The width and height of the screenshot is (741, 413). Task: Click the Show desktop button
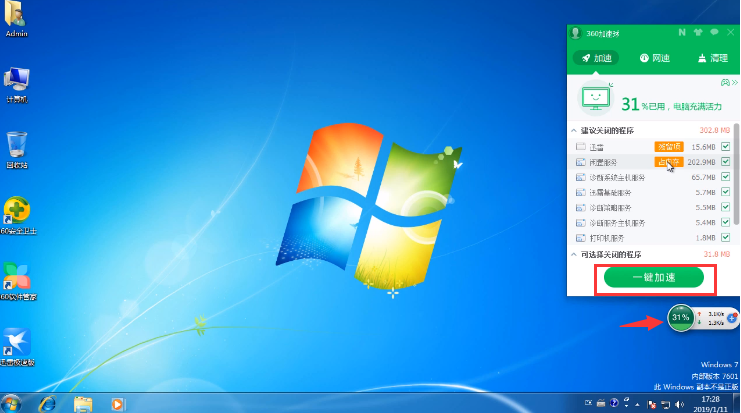pyautogui.click(x=737, y=403)
